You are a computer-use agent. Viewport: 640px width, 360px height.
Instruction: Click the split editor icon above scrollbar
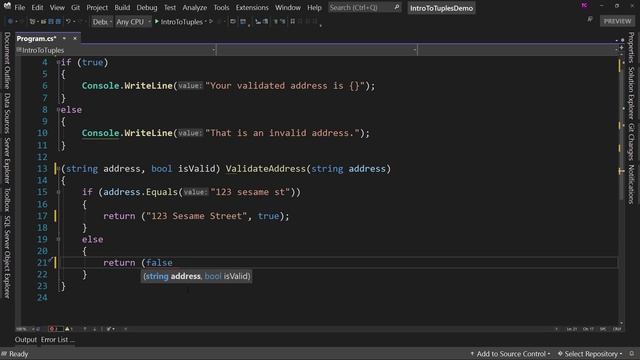click(x=621, y=48)
